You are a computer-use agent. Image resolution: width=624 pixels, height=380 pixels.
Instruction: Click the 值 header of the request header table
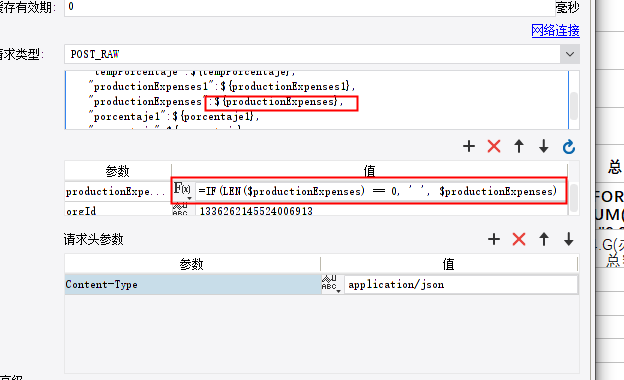449,264
